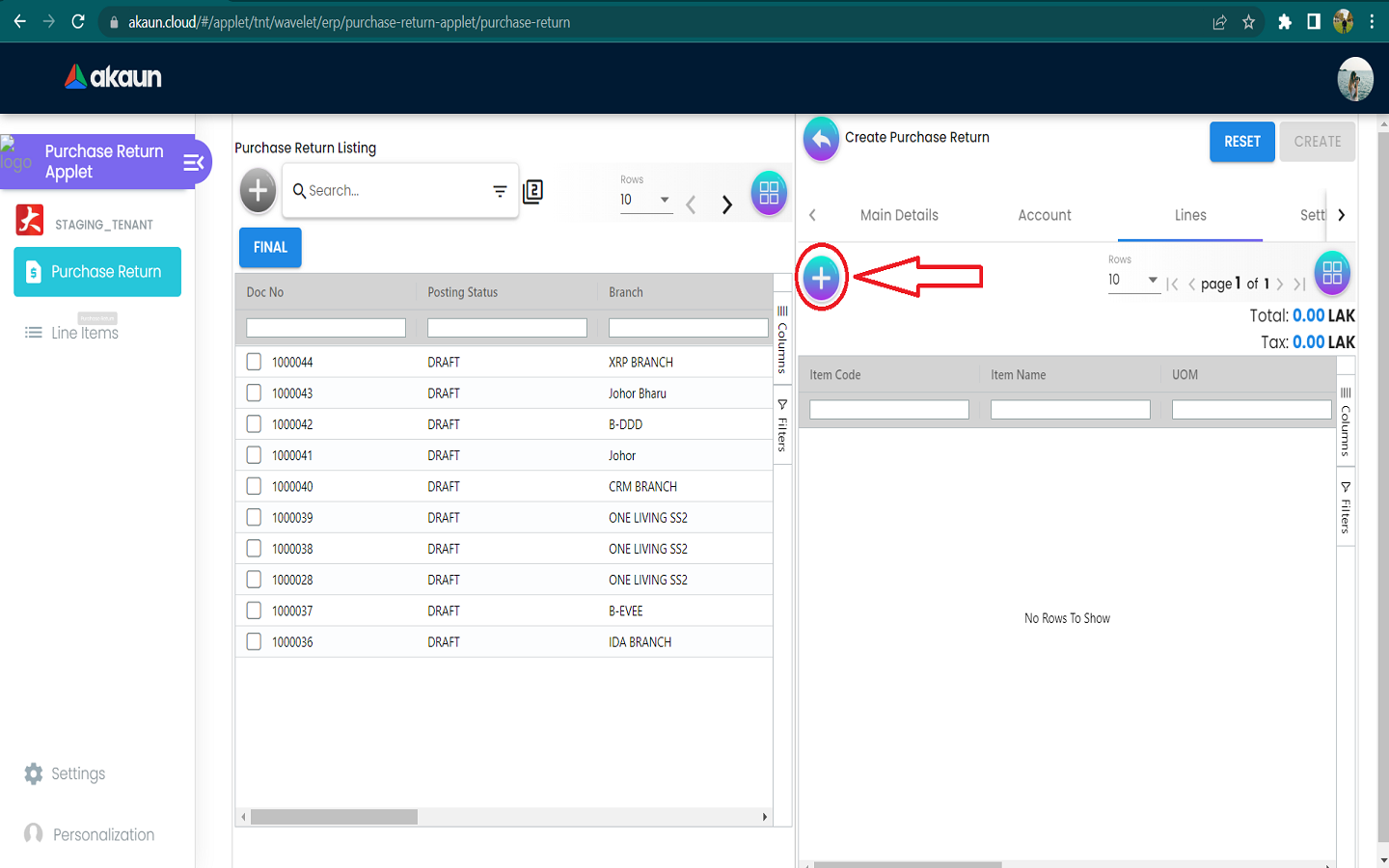Check the row with Doc No 1000036

254,641
